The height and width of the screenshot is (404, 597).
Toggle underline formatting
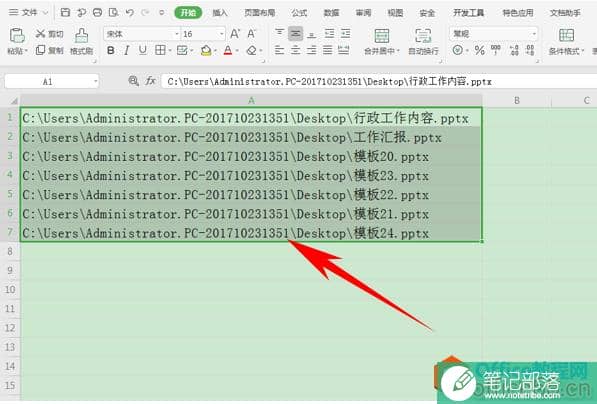(142, 50)
